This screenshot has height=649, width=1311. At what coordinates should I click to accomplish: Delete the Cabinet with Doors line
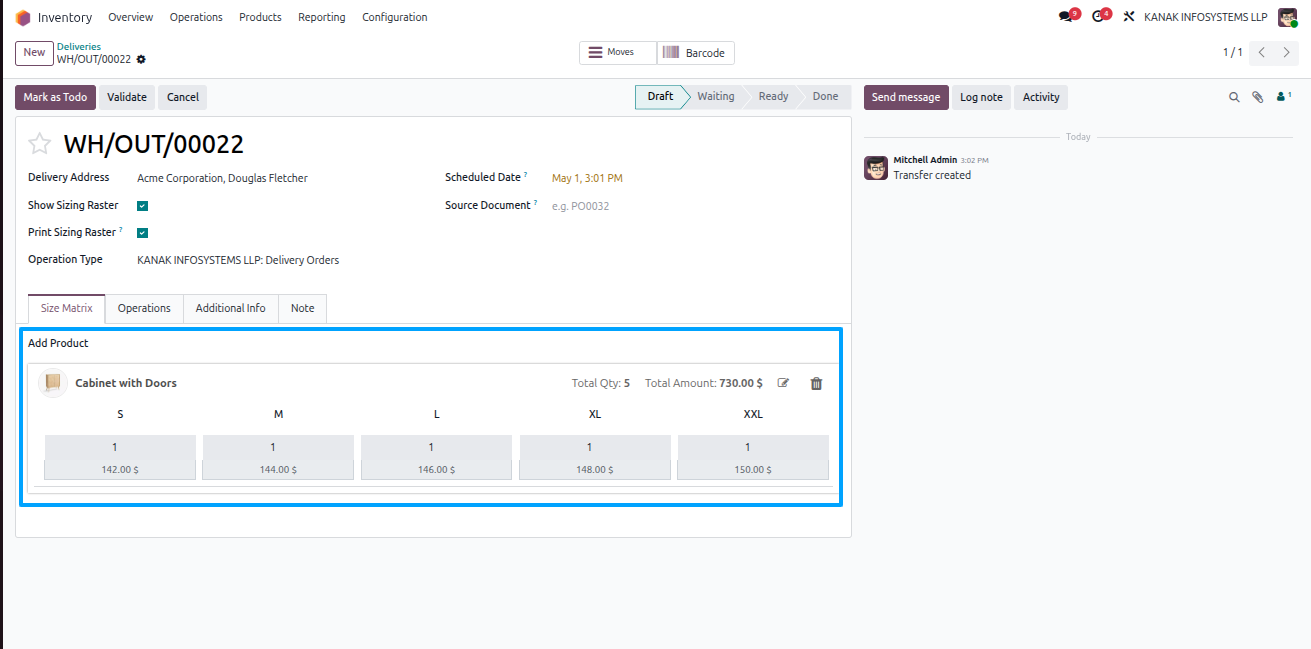[816, 383]
